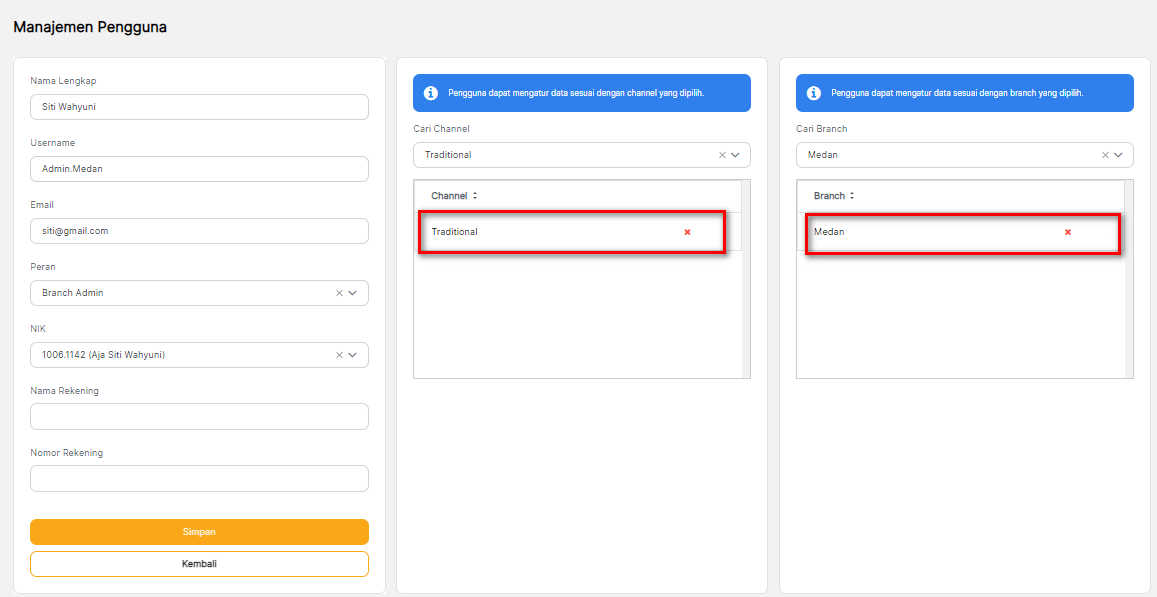The height and width of the screenshot is (597, 1157).
Task: Clear the Cari Channel selection
Action: [722, 155]
